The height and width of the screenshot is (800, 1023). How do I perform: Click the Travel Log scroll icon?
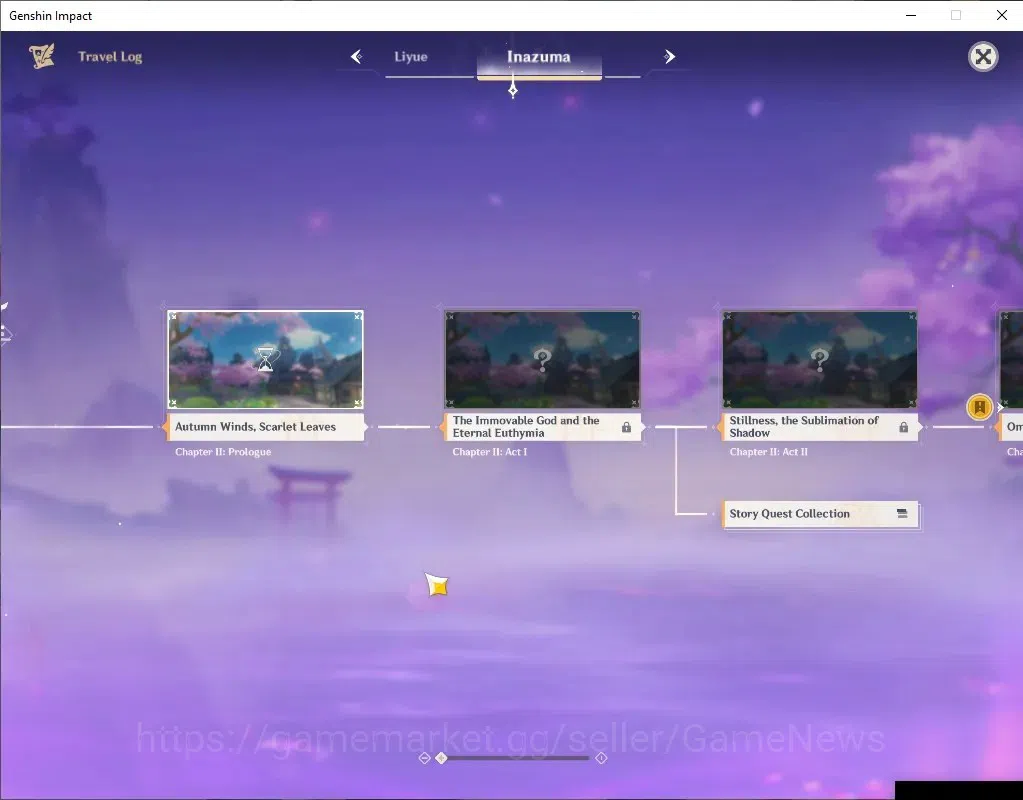pyautogui.click(x=42, y=56)
